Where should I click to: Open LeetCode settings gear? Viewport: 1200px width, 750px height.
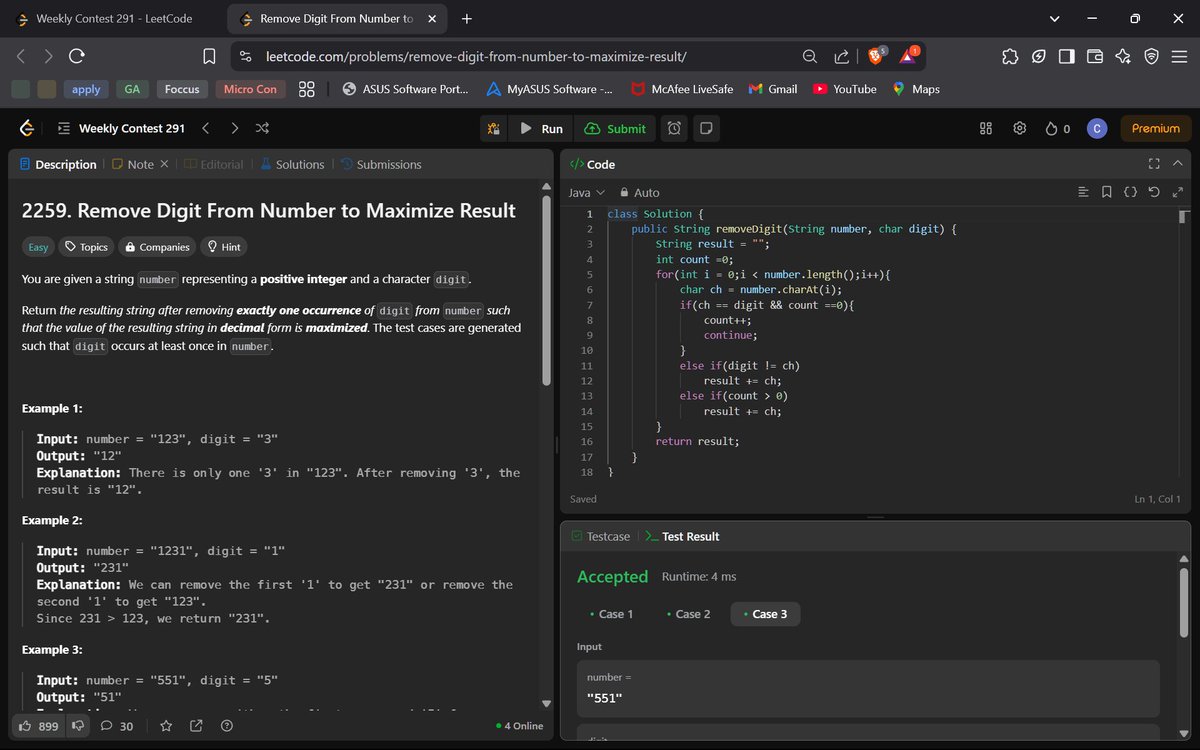coord(1020,128)
